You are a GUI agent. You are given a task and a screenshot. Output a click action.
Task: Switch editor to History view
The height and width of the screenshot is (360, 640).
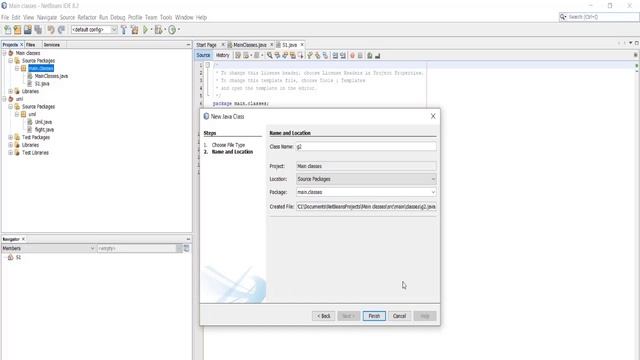click(222, 55)
